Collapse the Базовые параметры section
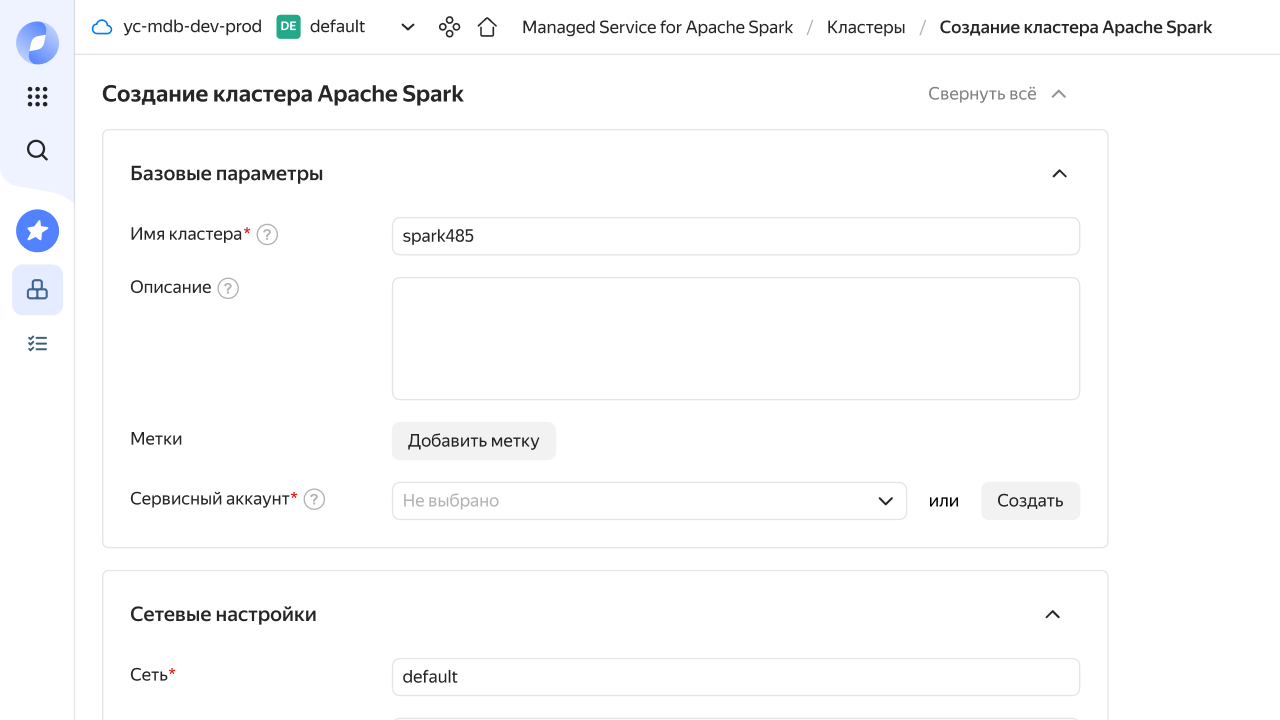Screen dimensions: 1280x720 [x=1060, y=174]
